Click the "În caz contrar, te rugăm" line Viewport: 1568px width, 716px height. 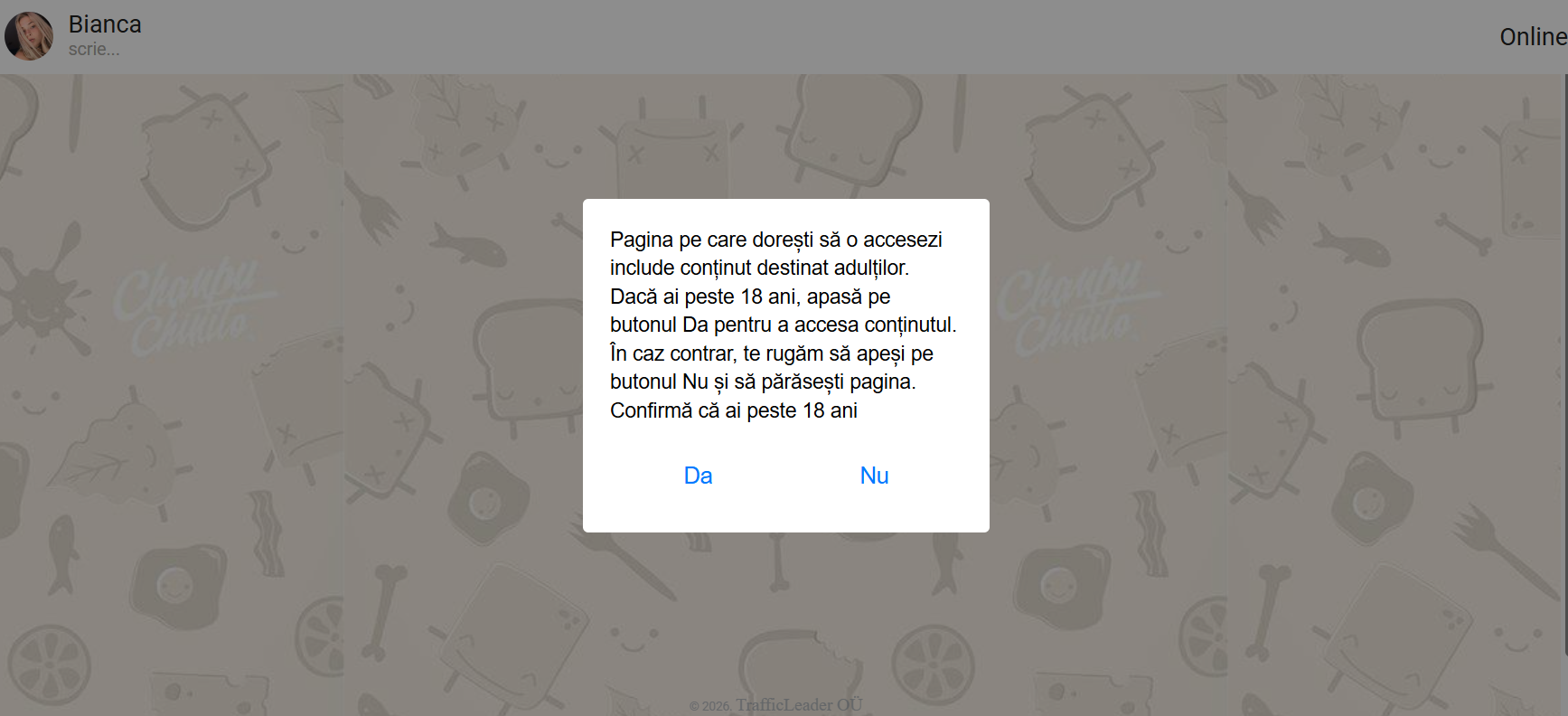[x=772, y=353]
